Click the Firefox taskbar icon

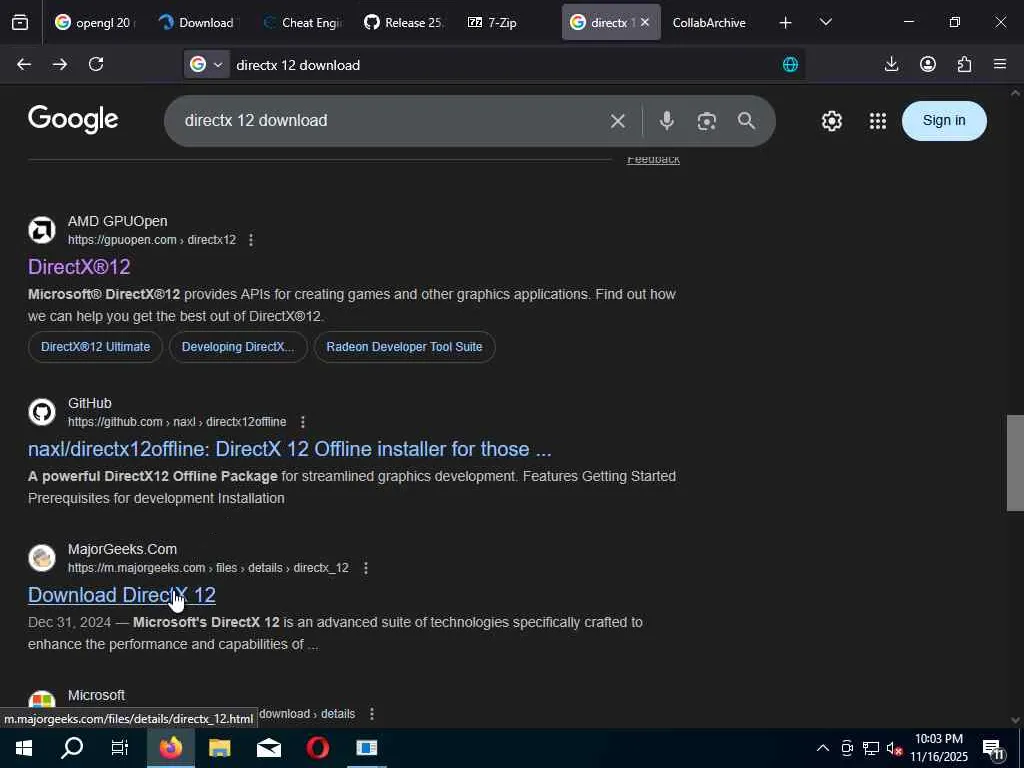tap(170, 748)
